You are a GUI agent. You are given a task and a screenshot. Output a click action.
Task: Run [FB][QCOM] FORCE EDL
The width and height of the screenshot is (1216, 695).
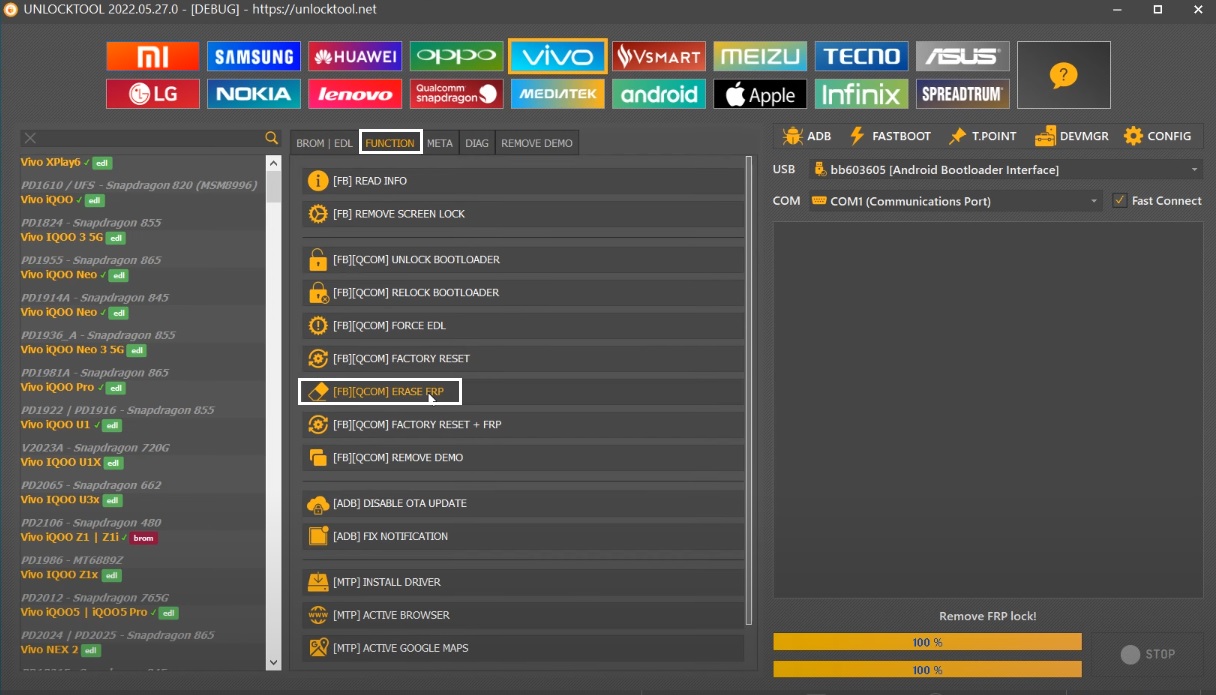click(523, 326)
